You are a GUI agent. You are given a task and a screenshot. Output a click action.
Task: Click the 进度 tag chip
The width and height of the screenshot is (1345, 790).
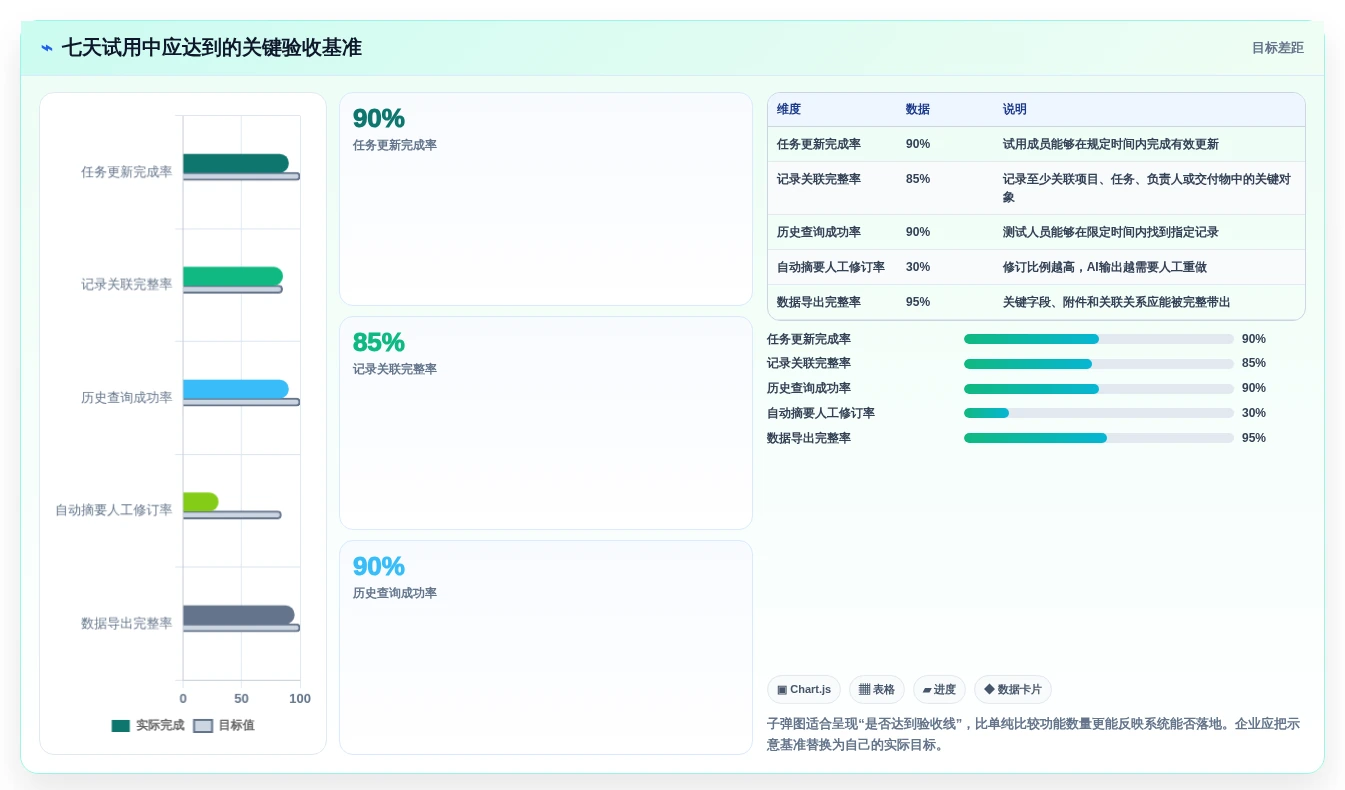(x=939, y=690)
